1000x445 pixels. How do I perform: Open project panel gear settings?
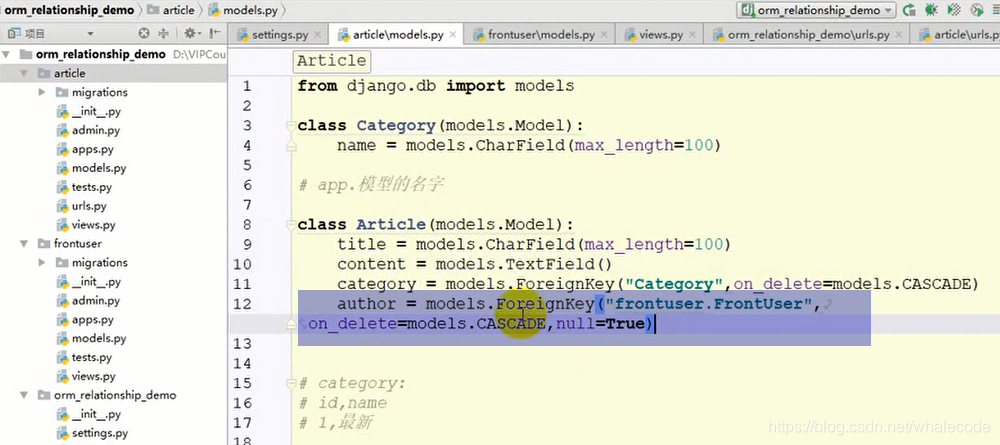[191, 34]
